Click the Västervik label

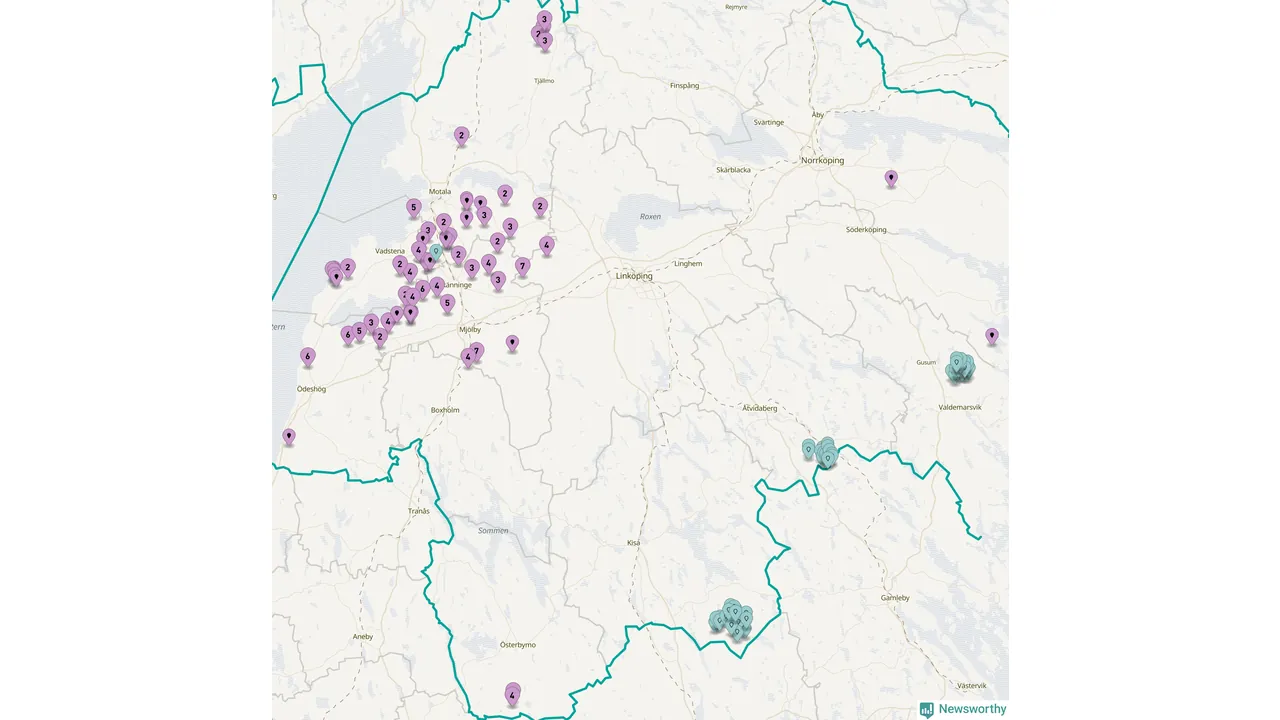click(971, 686)
